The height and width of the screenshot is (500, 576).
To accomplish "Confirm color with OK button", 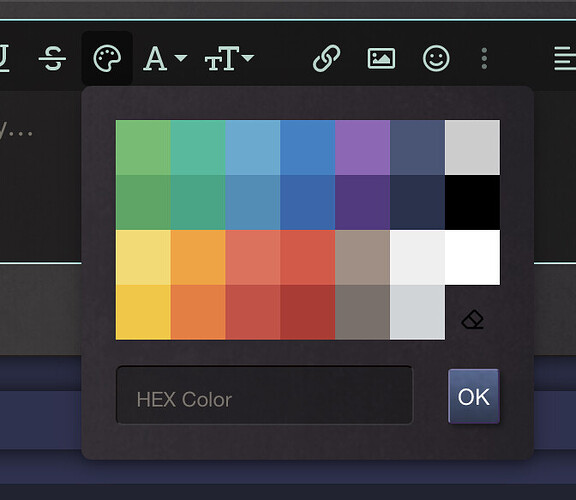I will coord(474,396).
